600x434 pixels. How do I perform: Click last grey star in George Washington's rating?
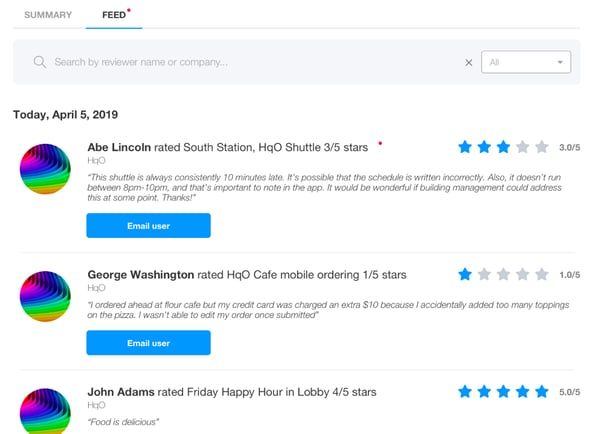(x=541, y=274)
